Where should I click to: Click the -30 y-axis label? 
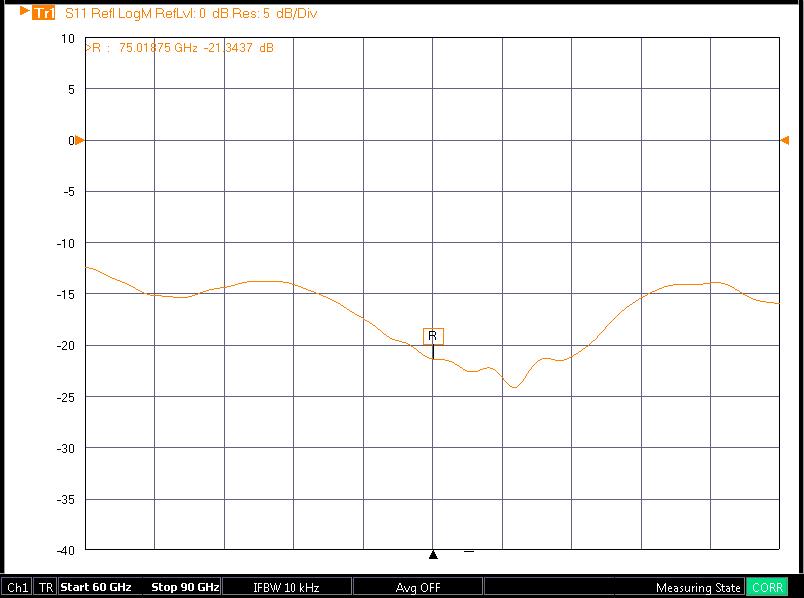(66, 448)
